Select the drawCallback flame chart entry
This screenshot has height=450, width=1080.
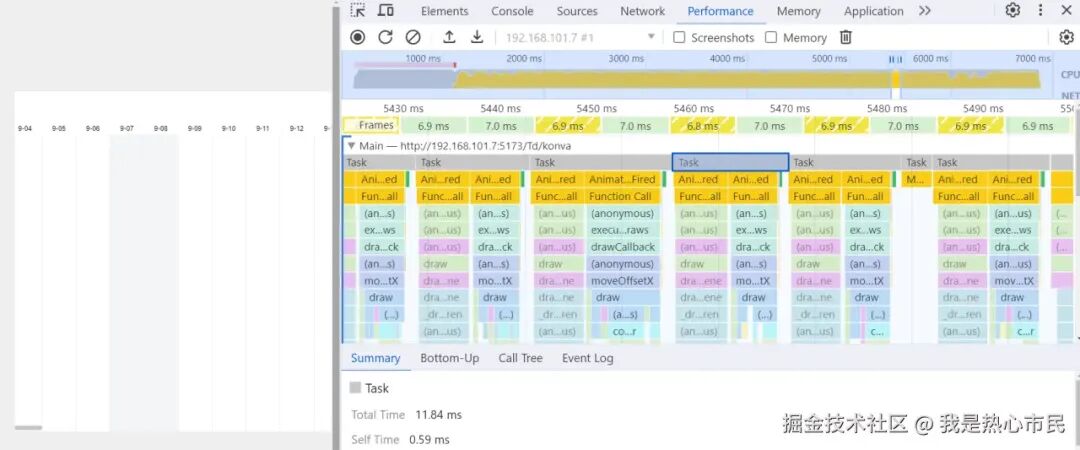(622, 247)
